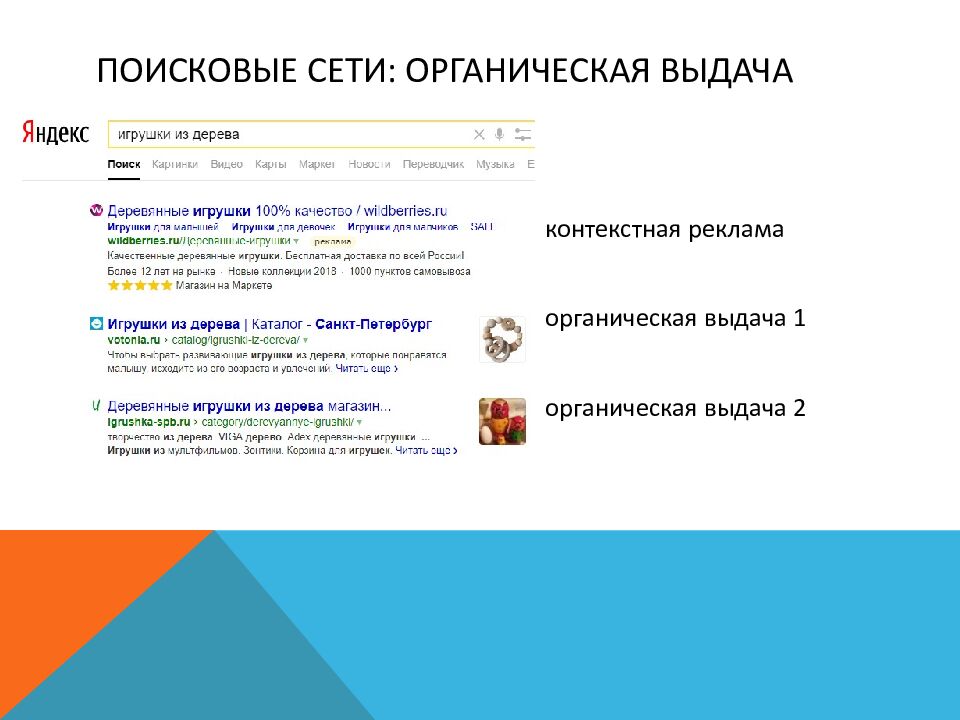The width and height of the screenshot is (960, 720).
Task: Activate voice search microphone icon
Action: click(500, 134)
